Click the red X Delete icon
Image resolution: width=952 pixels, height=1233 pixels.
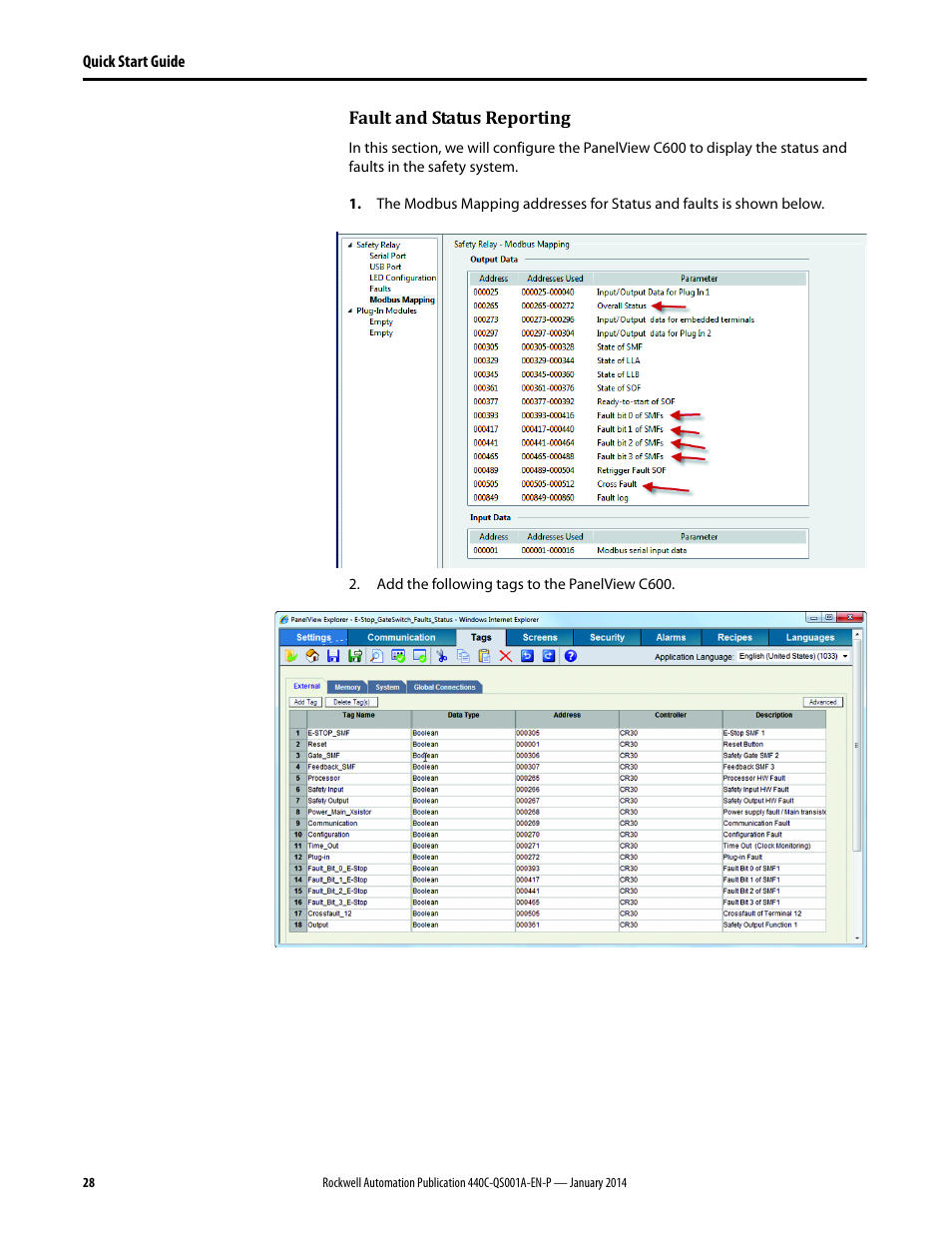tap(506, 656)
